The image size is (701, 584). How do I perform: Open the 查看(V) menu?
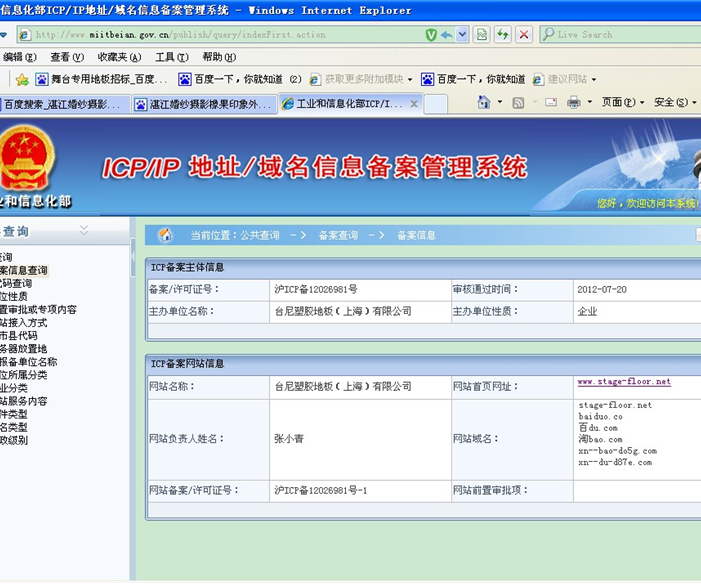click(x=67, y=57)
